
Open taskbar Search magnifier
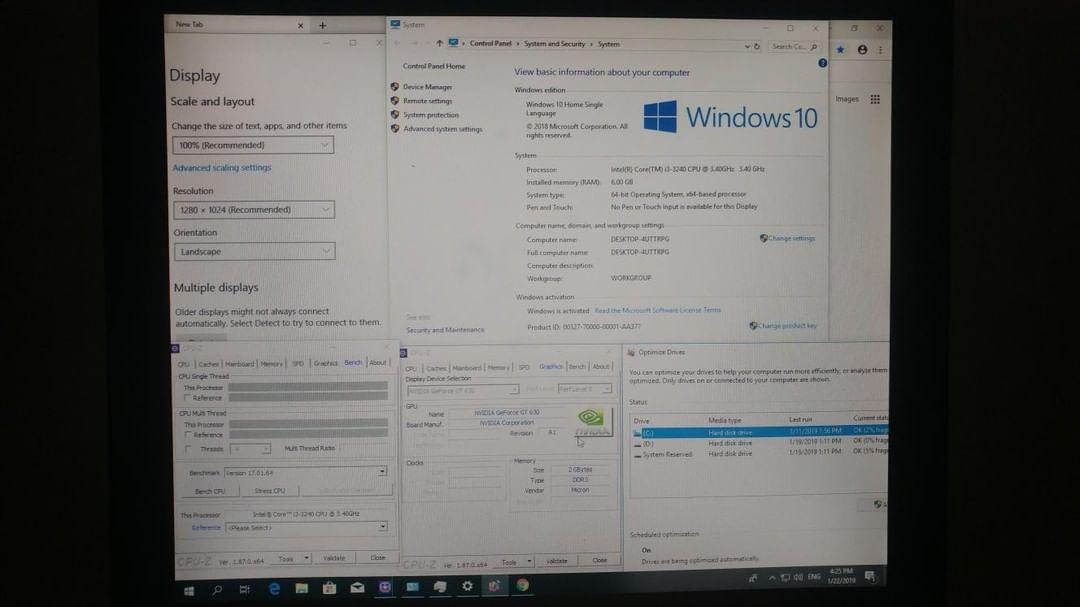coord(217,590)
